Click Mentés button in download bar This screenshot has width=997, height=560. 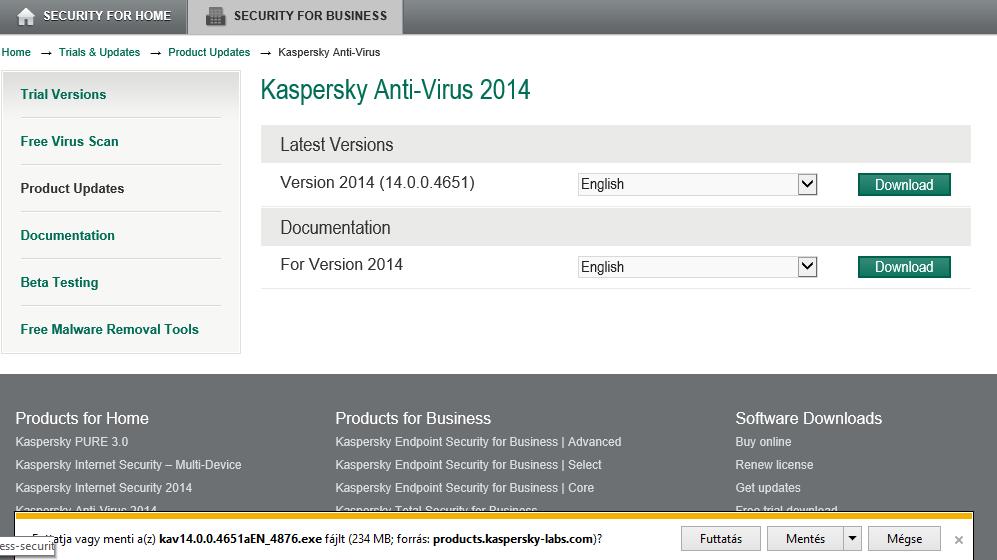click(x=805, y=538)
